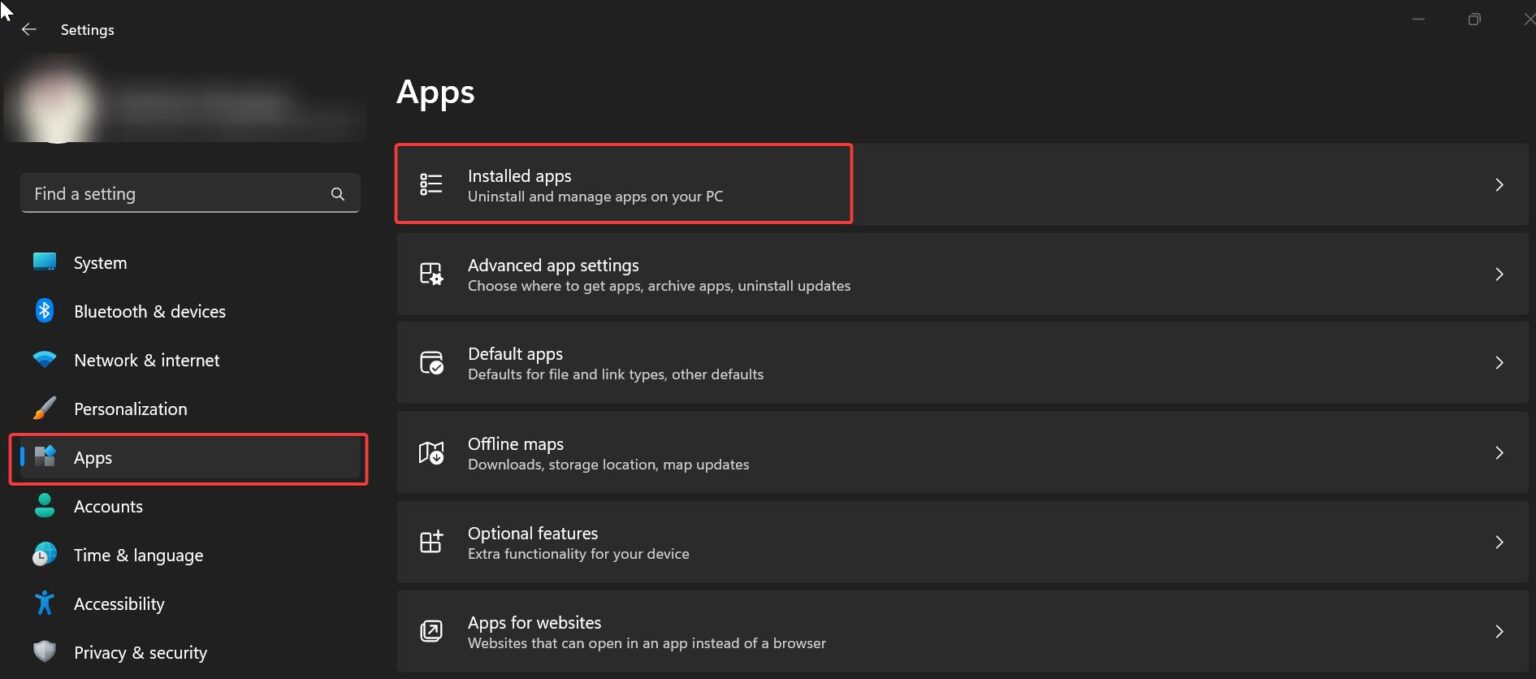Expand Installed apps details
Screen dimensions: 1536x679
(1498, 184)
